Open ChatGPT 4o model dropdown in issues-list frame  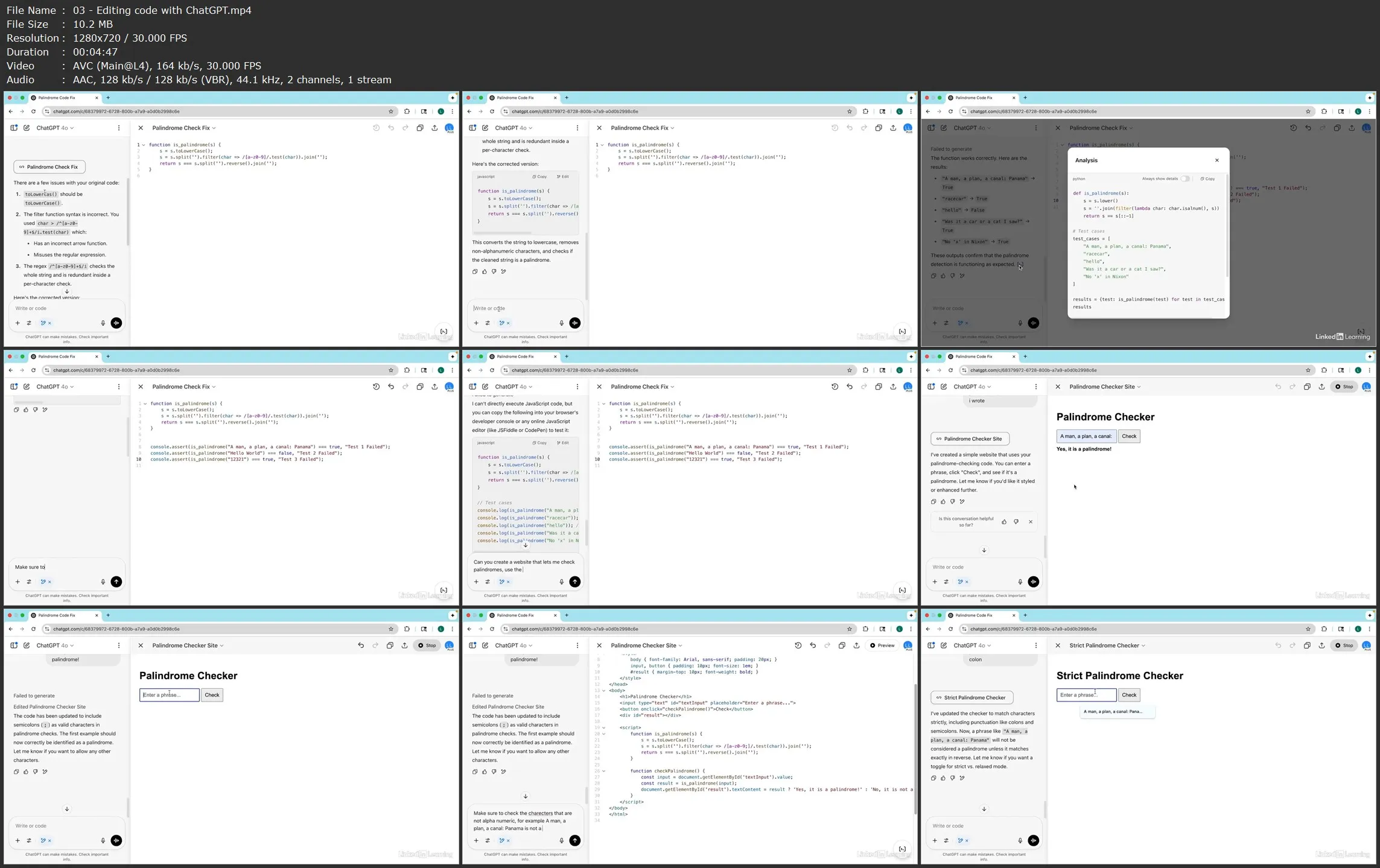click(55, 128)
